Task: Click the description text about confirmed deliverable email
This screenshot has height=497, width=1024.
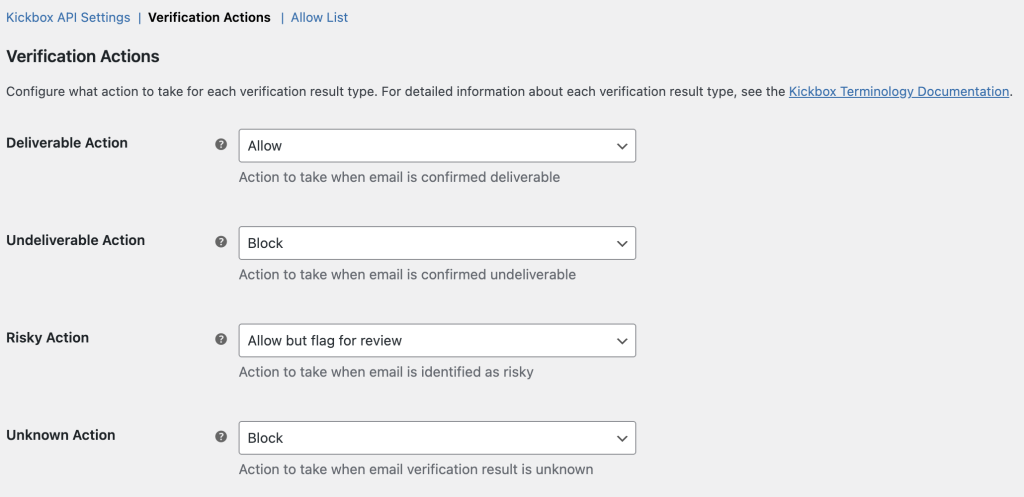Action: [x=399, y=177]
